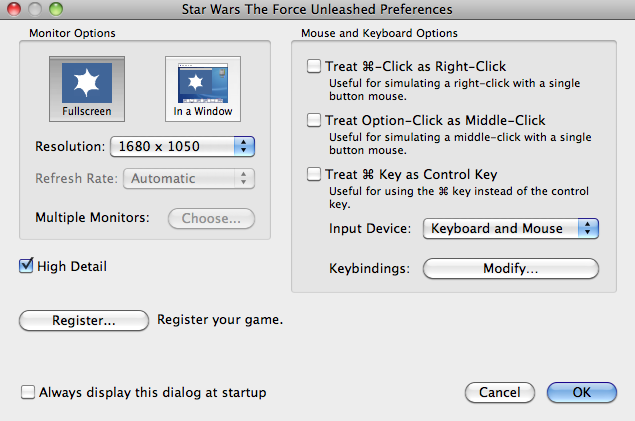The width and height of the screenshot is (635, 421).
Task: Confirm preferences with the OK button
Action: click(582, 392)
